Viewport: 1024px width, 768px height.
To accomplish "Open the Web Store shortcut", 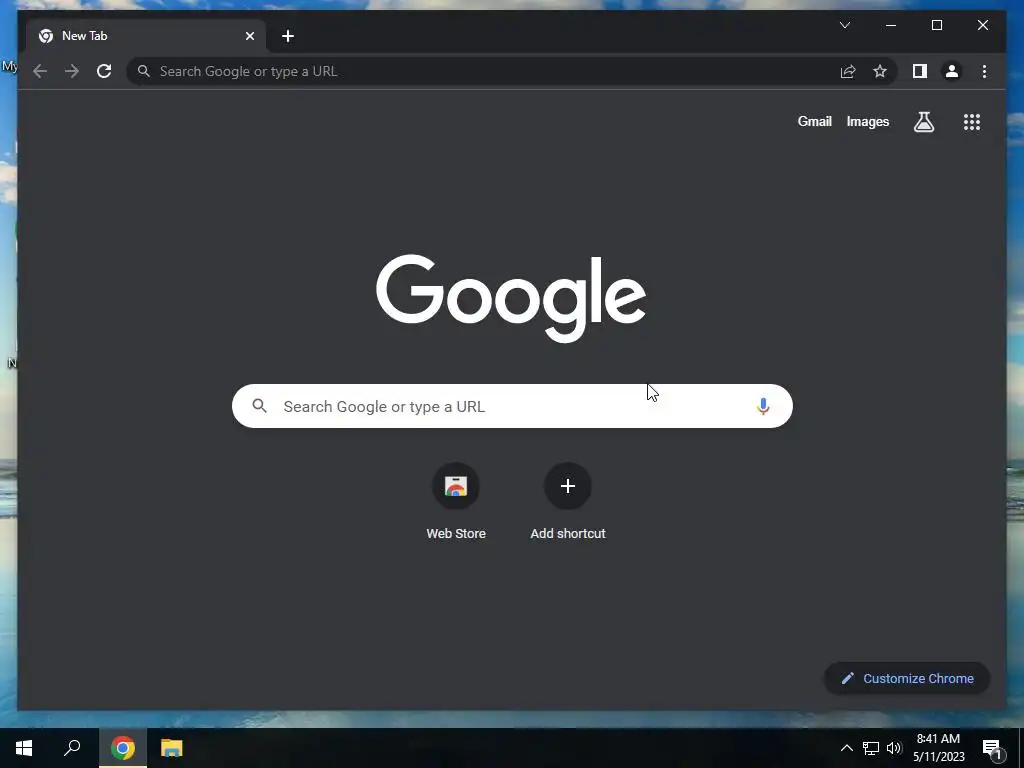I will 456,502.
